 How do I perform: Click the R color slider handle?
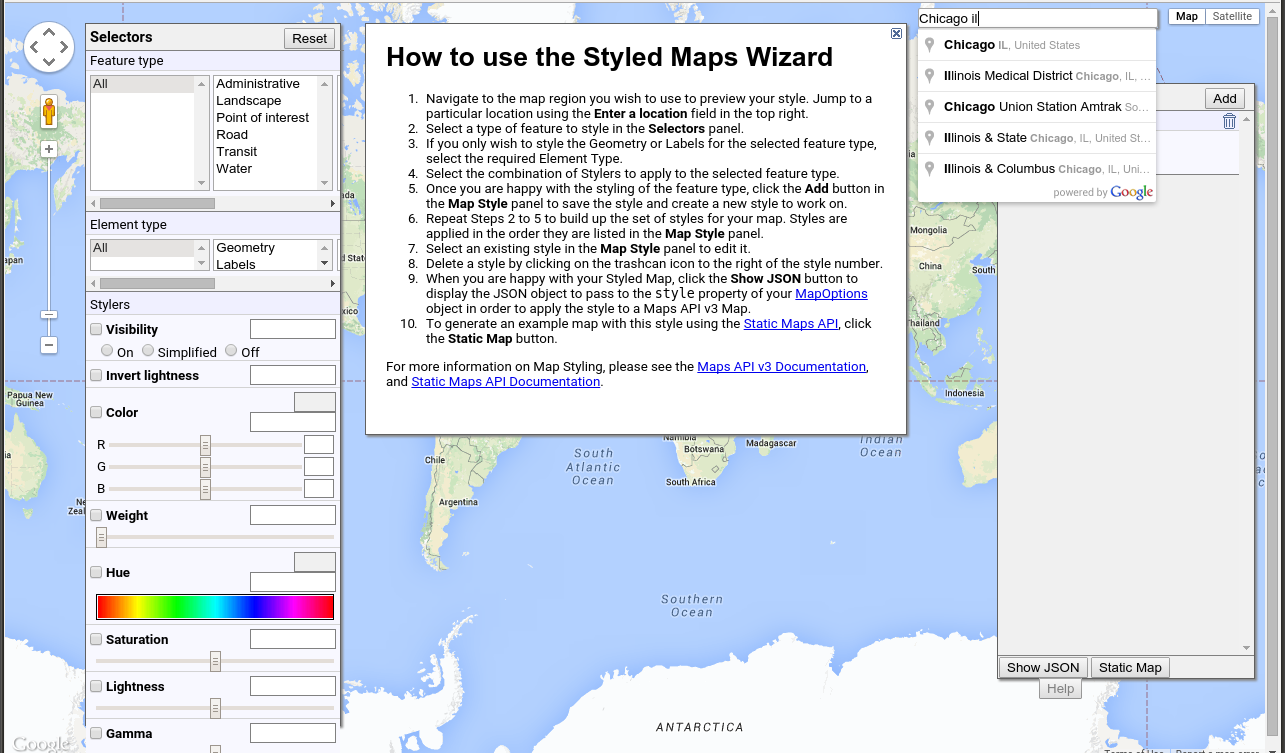click(x=205, y=445)
